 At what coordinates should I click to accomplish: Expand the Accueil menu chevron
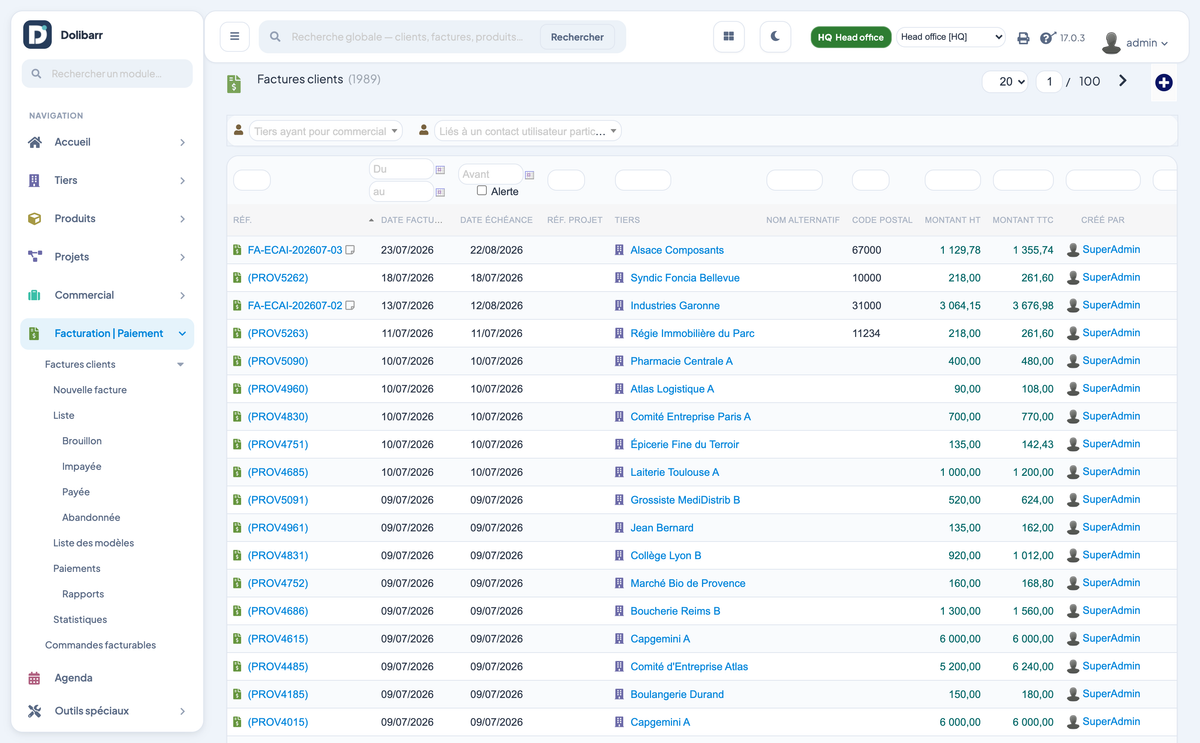[182, 143]
